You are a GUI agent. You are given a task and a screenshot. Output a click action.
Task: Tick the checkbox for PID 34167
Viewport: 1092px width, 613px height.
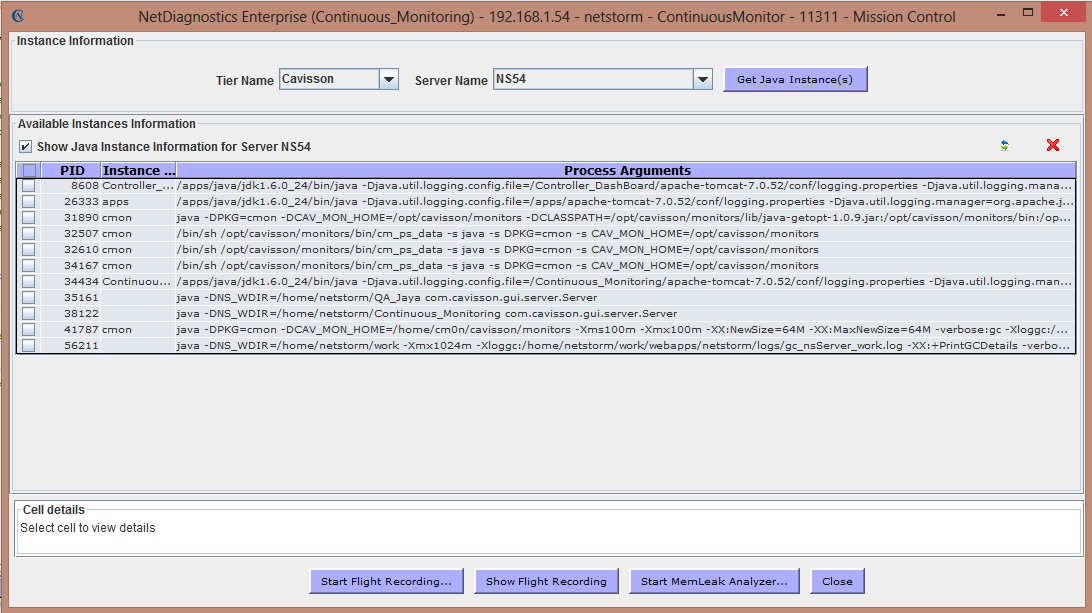29,266
